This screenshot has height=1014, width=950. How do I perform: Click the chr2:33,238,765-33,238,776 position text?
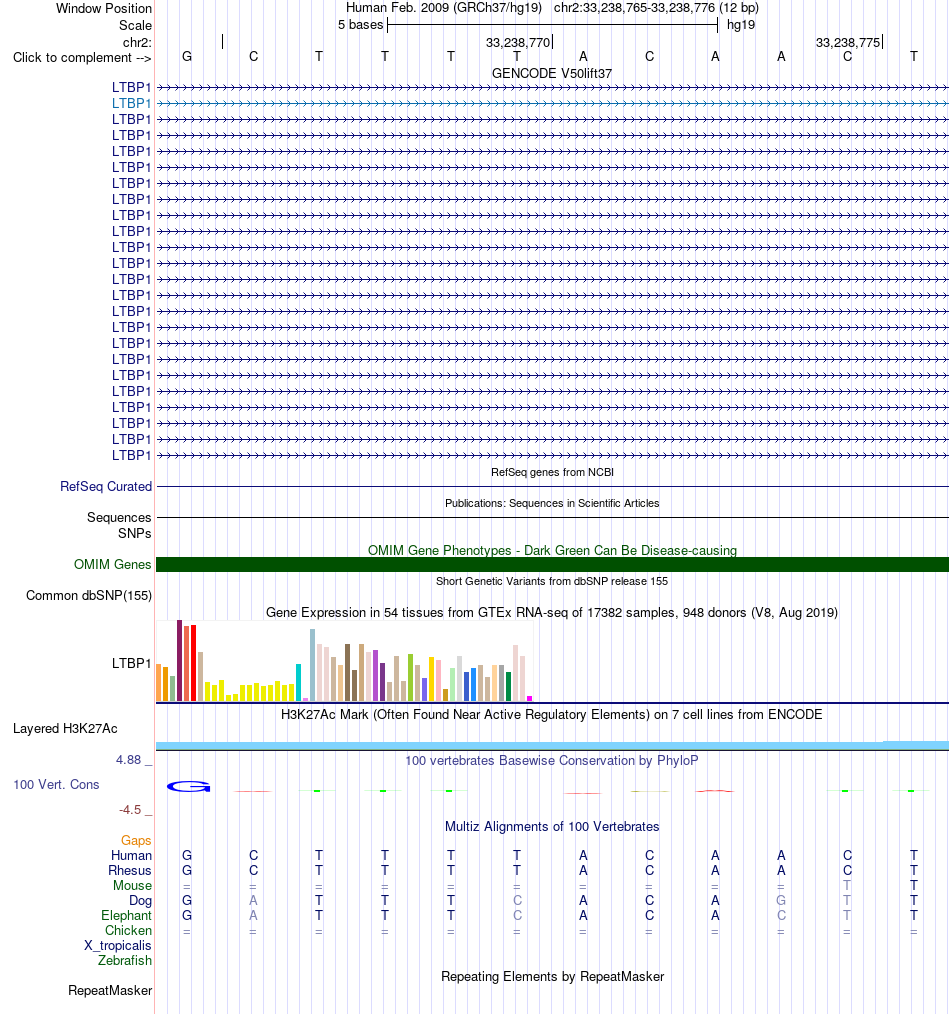(634, 8)
